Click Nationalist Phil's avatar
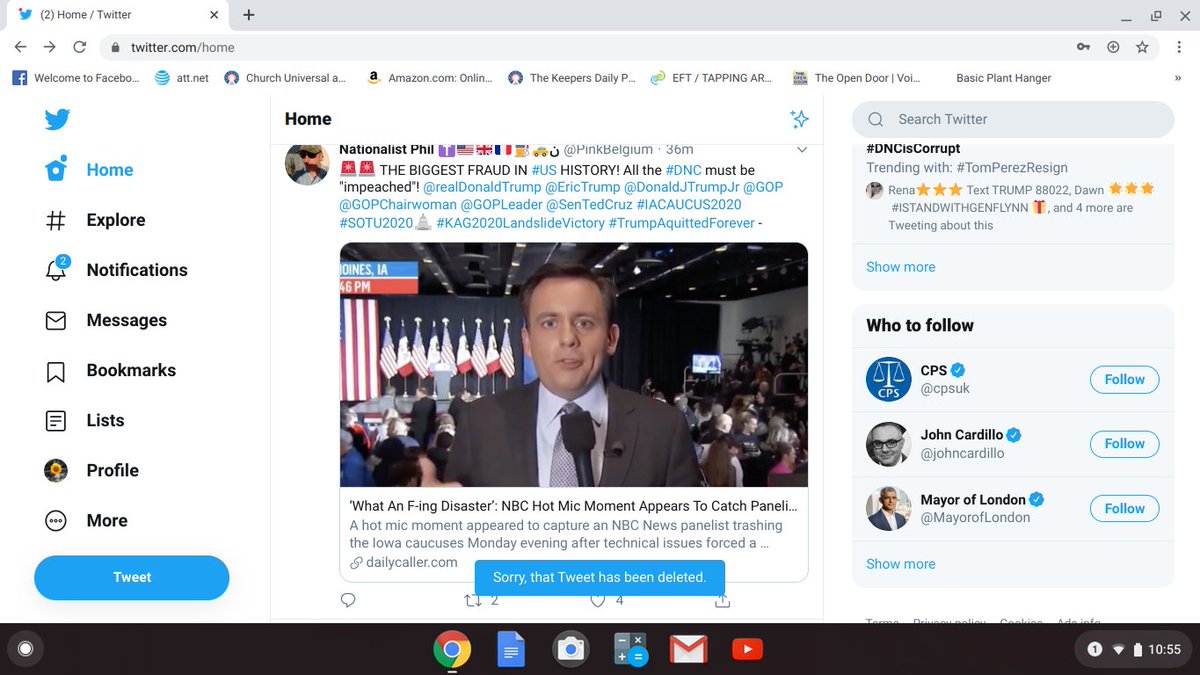Image resolution: width=1200 pixels, height=675 pixels. pos(307,163)
